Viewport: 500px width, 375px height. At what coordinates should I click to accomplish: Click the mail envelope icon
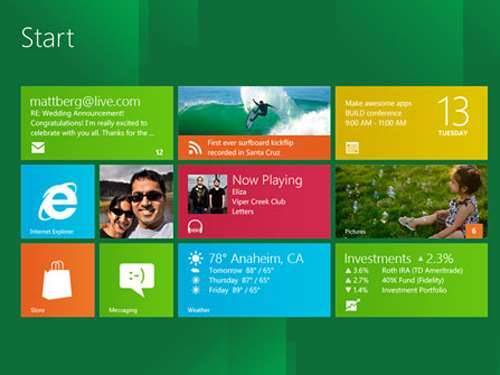click(38, 147)
